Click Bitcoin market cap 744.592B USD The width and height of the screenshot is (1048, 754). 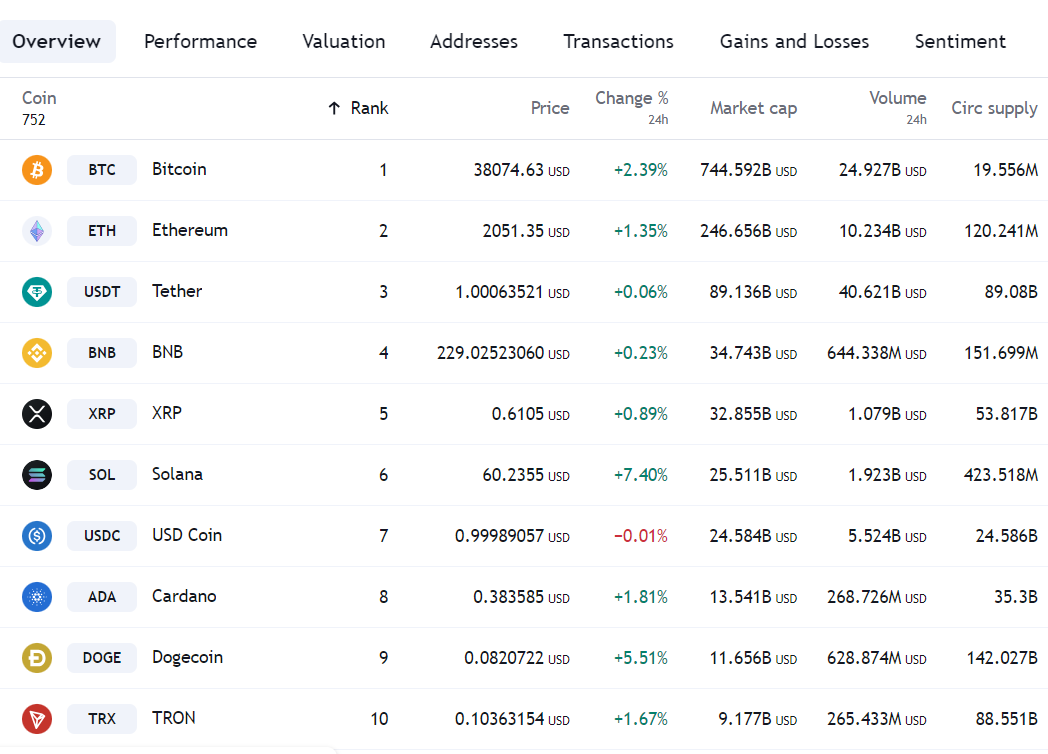click(x=749, y=170)
